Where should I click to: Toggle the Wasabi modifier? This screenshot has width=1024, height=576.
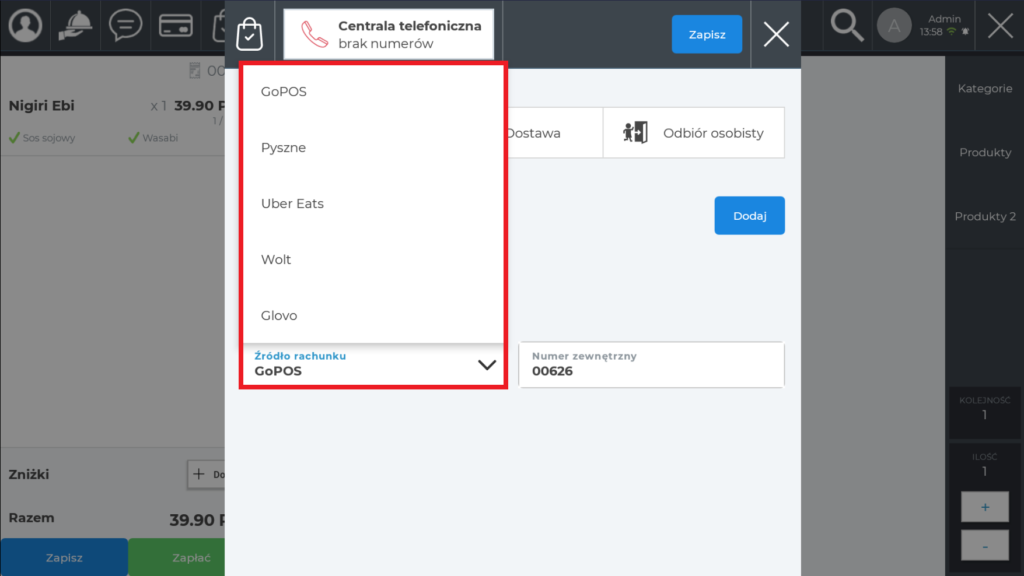[153, 138]
